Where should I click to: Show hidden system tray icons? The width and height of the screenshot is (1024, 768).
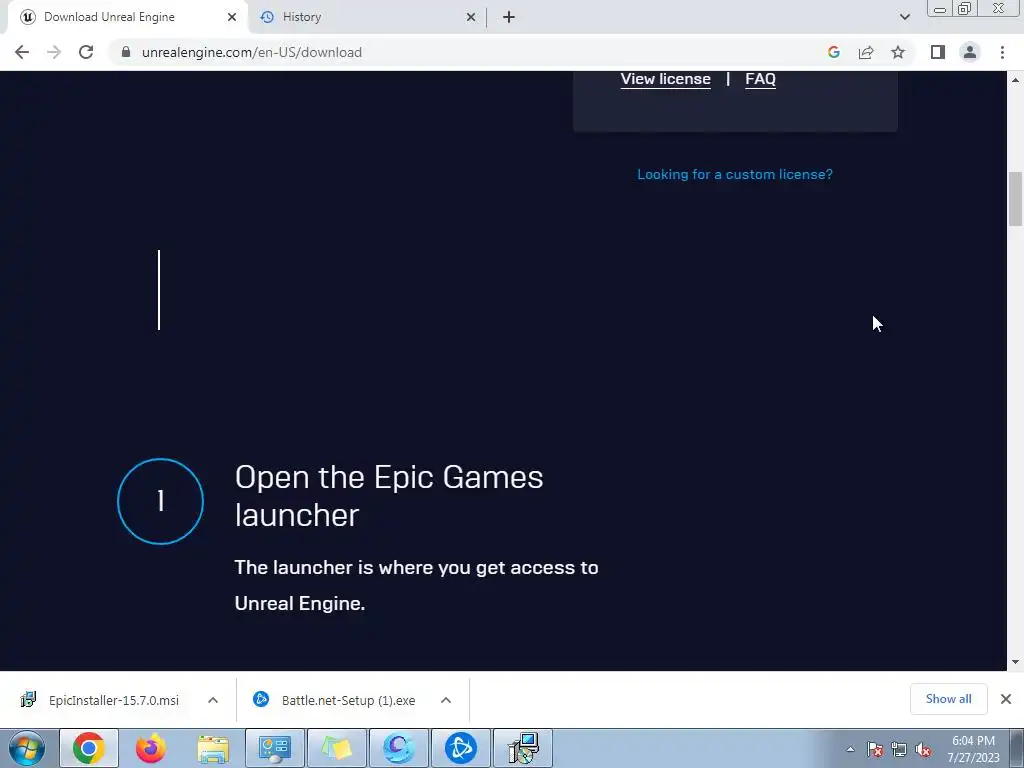pyautogui.click(x=850, y=749)
